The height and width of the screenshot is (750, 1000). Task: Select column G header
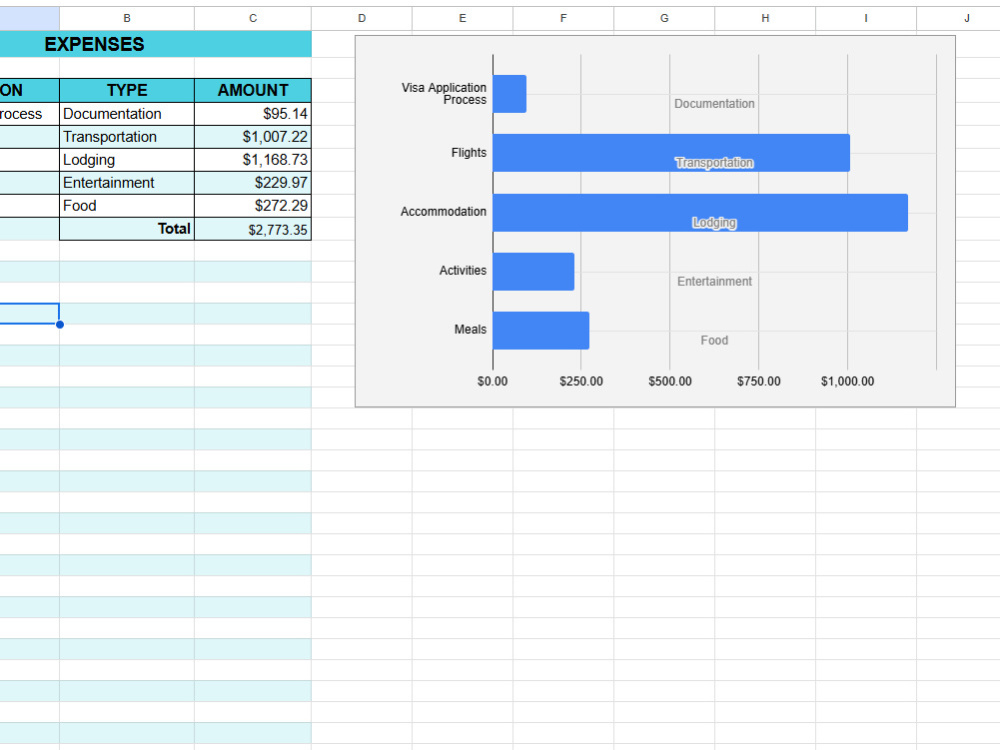tap(664, 18)
